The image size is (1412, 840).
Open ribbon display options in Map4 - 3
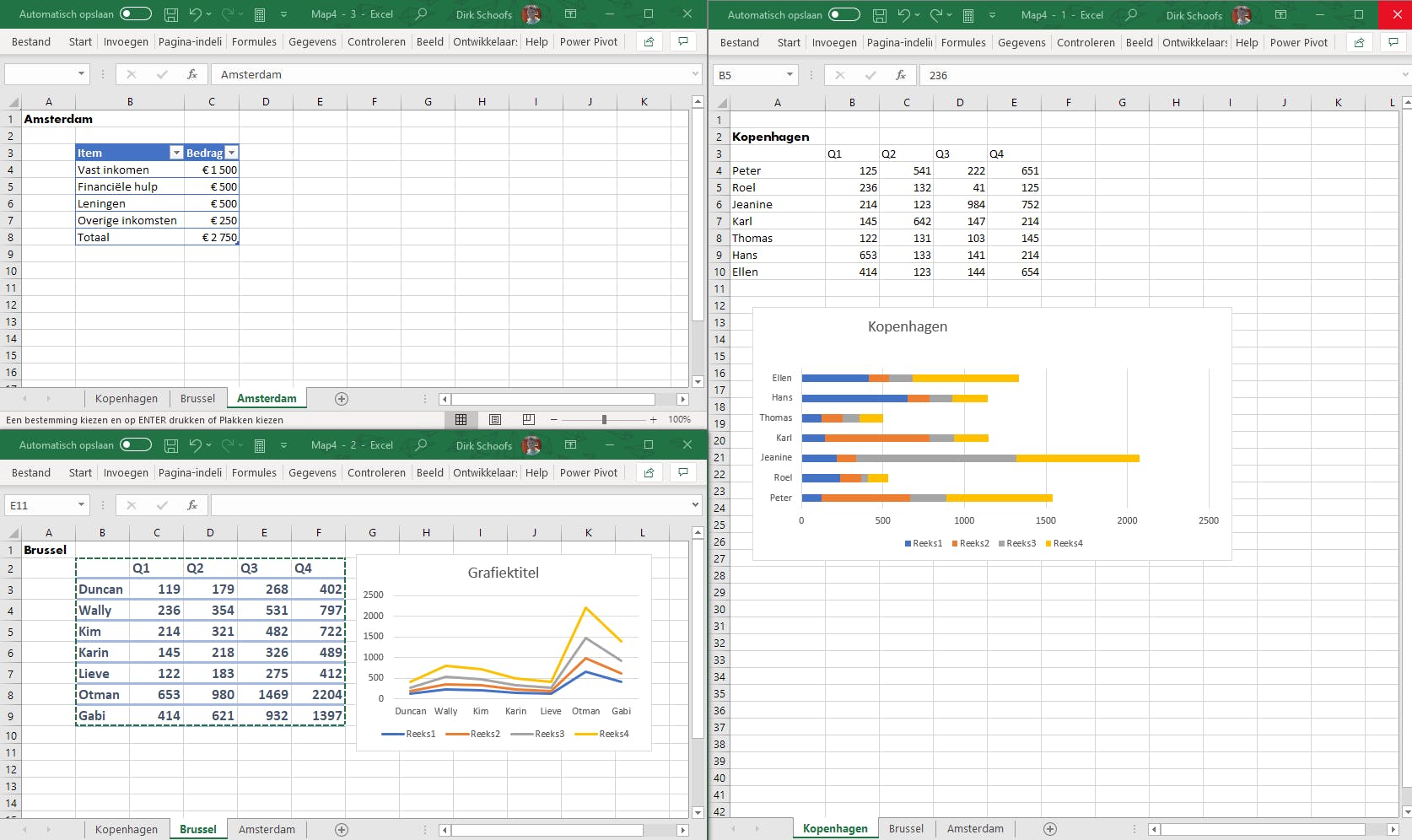(571, 14)
